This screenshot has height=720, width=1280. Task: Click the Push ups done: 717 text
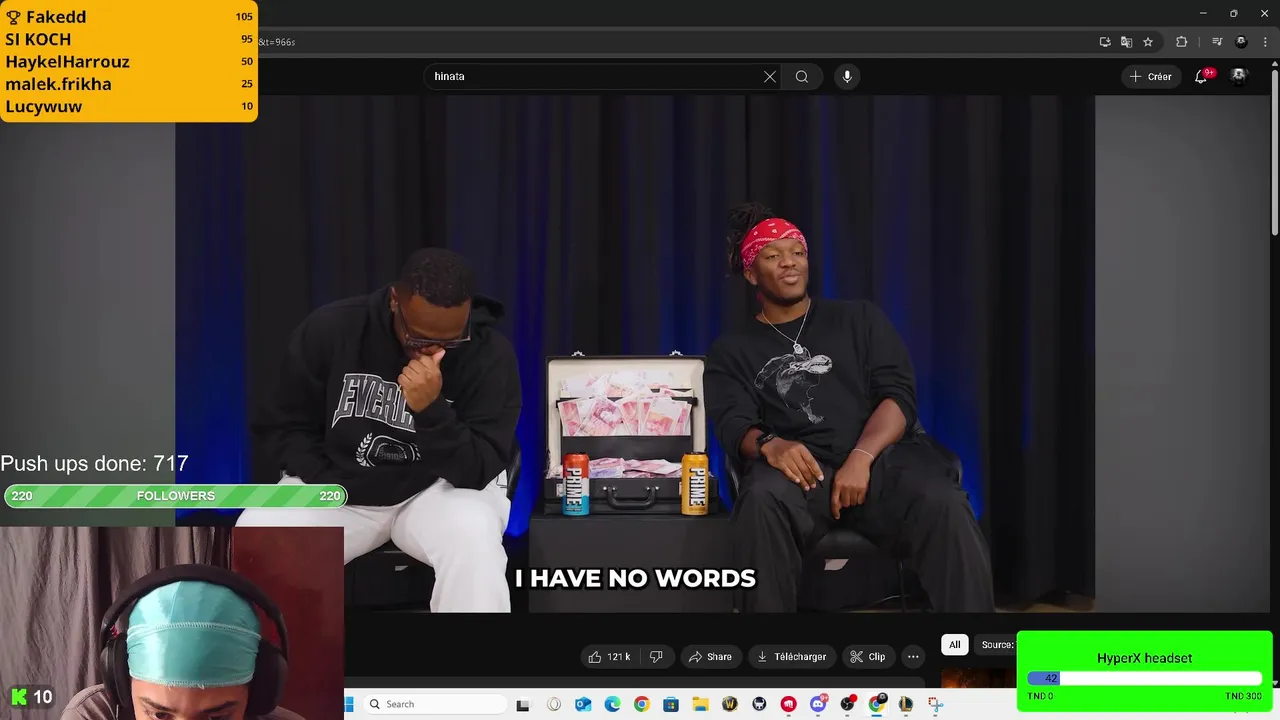coord(94,464)
